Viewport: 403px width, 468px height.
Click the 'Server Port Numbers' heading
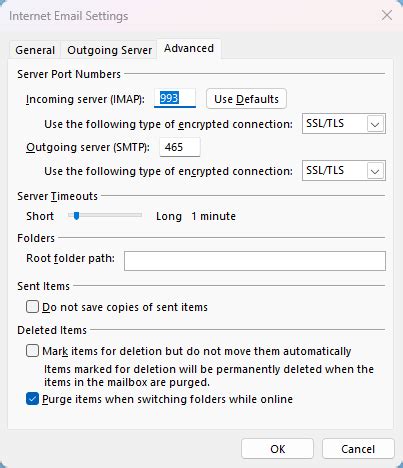(x=69, y=74)
